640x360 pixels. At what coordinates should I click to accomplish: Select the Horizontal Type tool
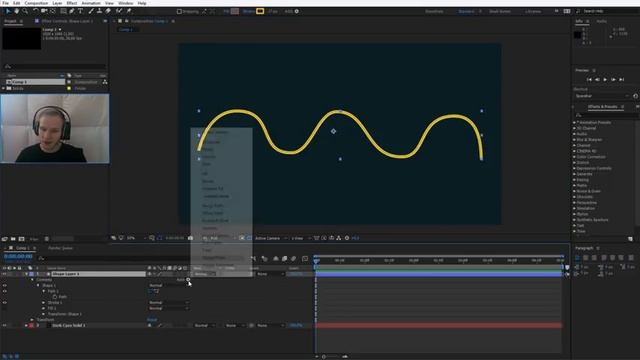point(80,11)
